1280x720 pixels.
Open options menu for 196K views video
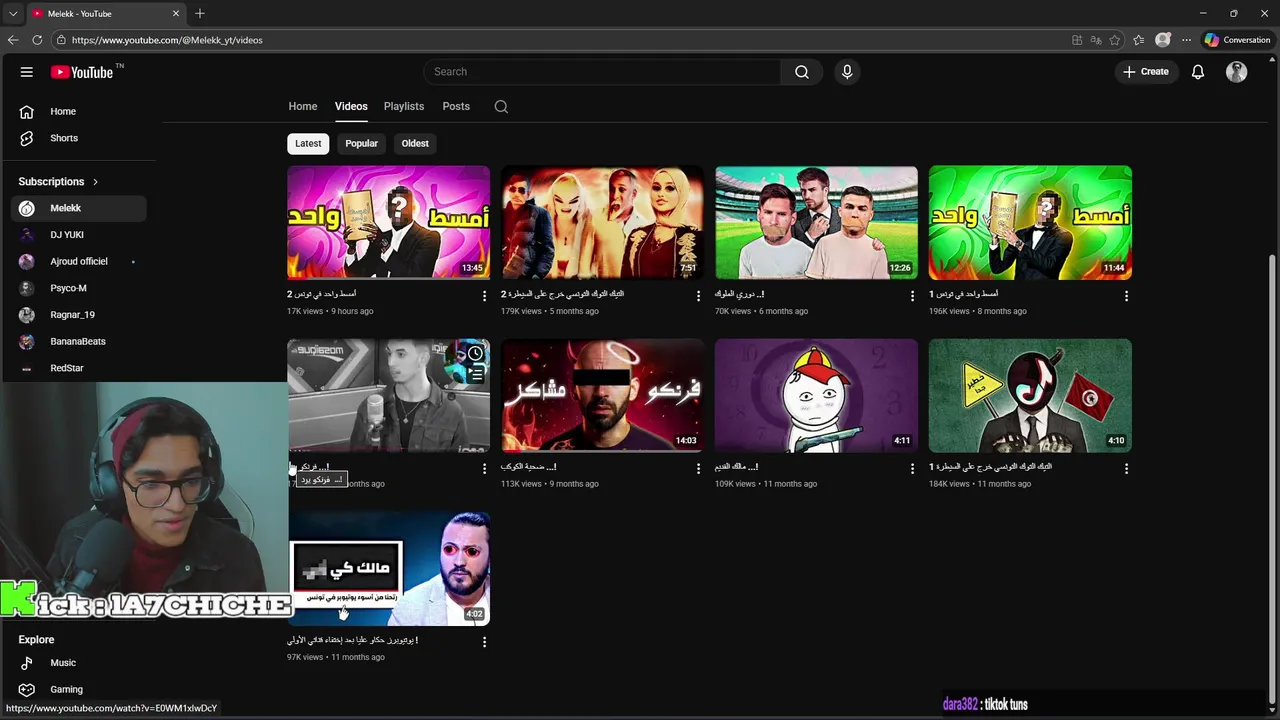point(1126,296)
